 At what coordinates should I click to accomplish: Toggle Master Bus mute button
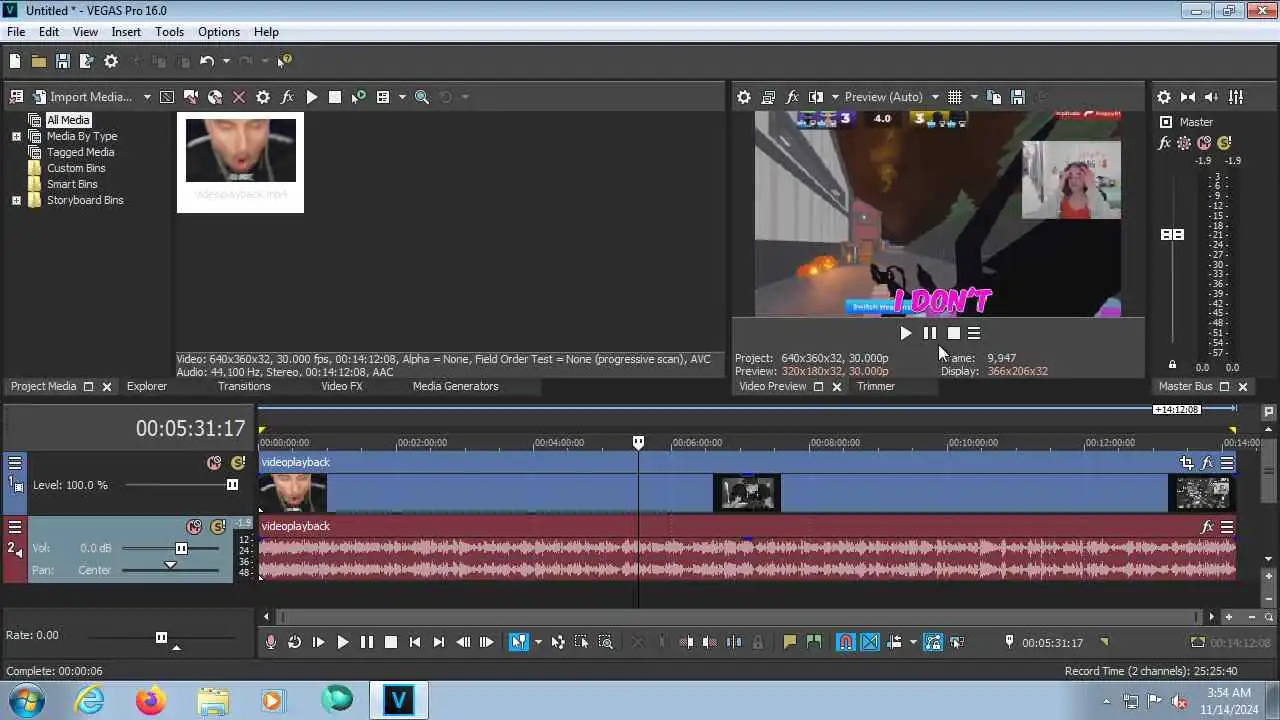1204,143
